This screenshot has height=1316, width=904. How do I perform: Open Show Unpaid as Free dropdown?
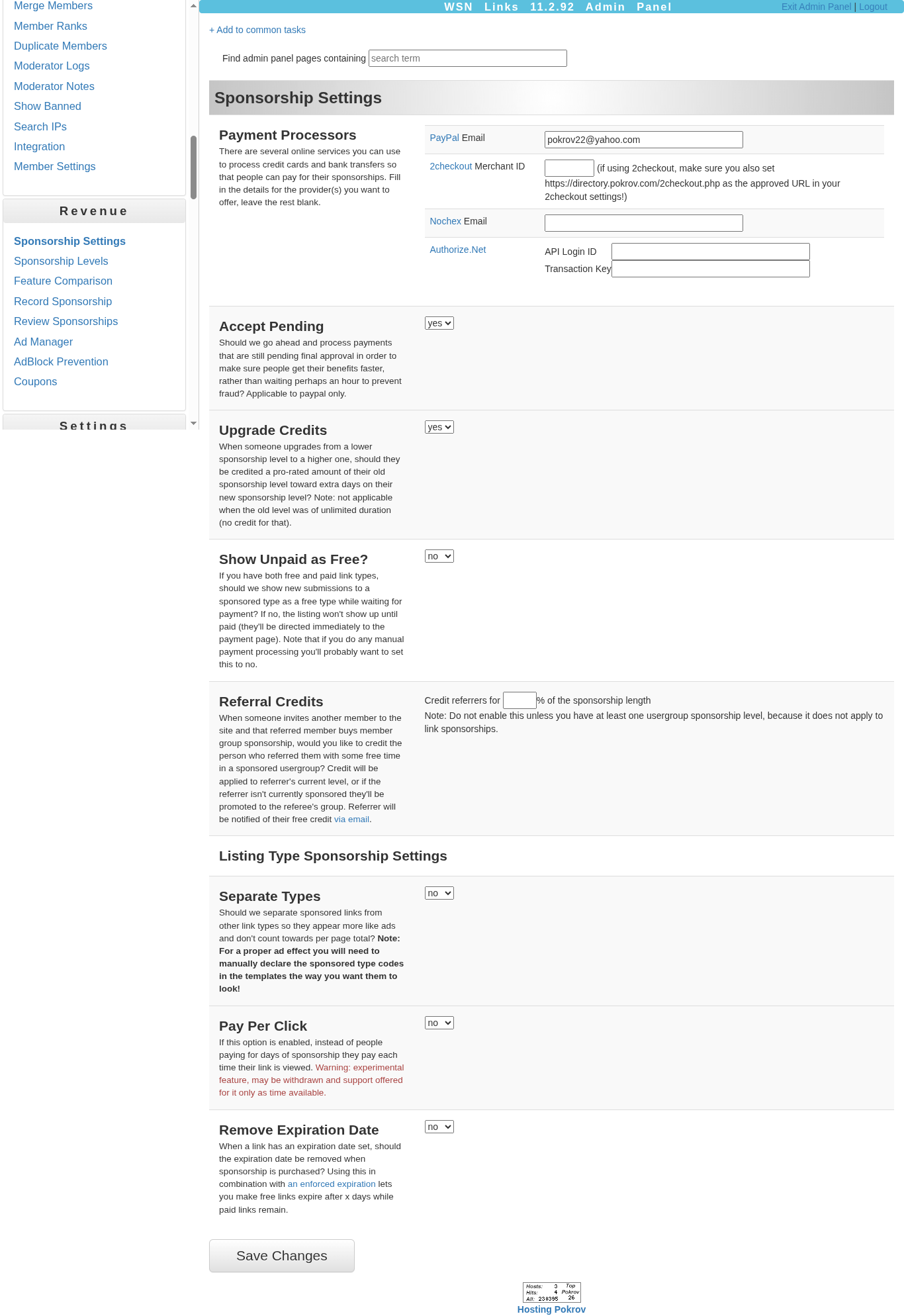coord(439,556)
